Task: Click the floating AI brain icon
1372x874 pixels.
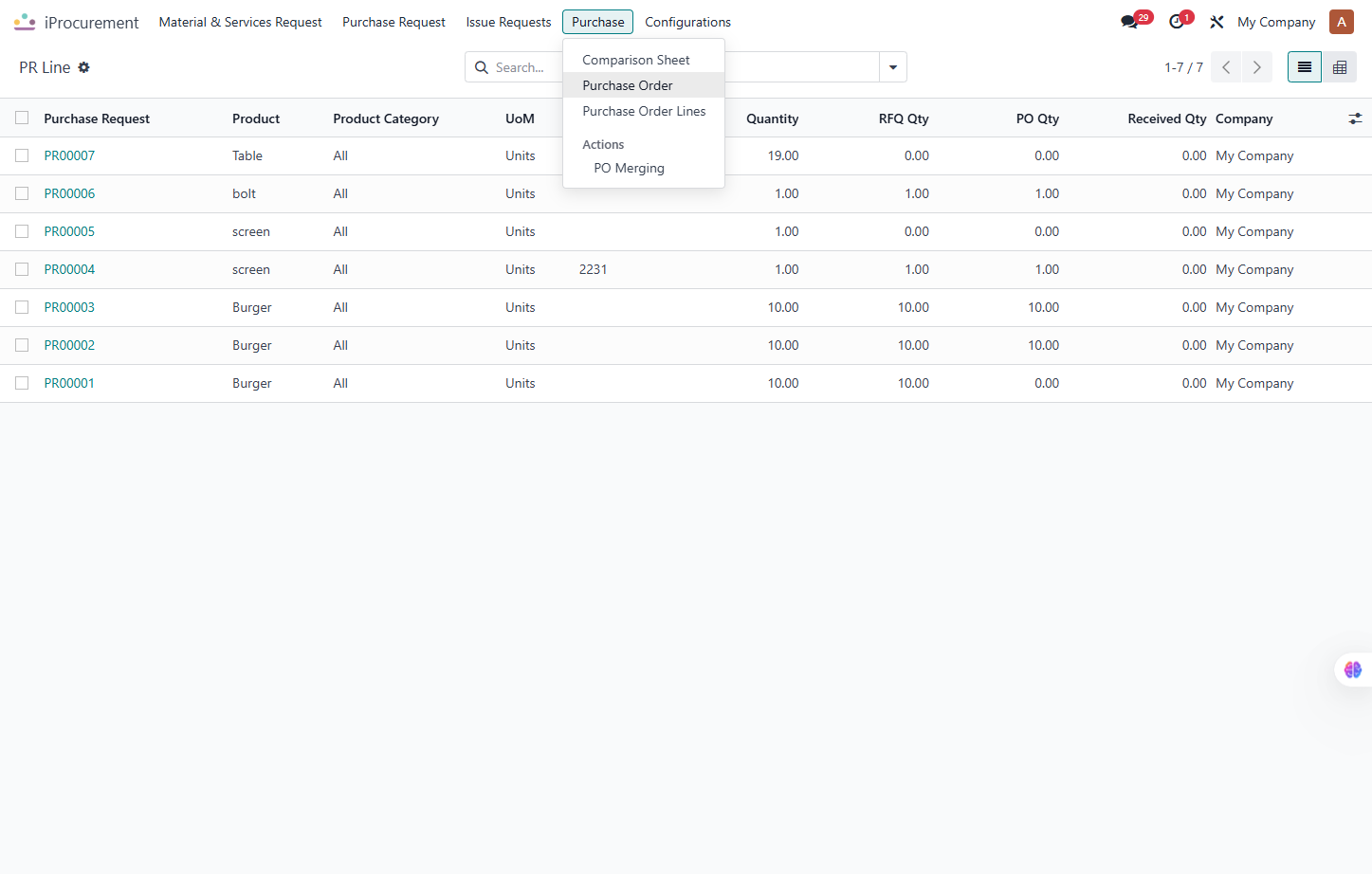Action: coord(1353,669)
